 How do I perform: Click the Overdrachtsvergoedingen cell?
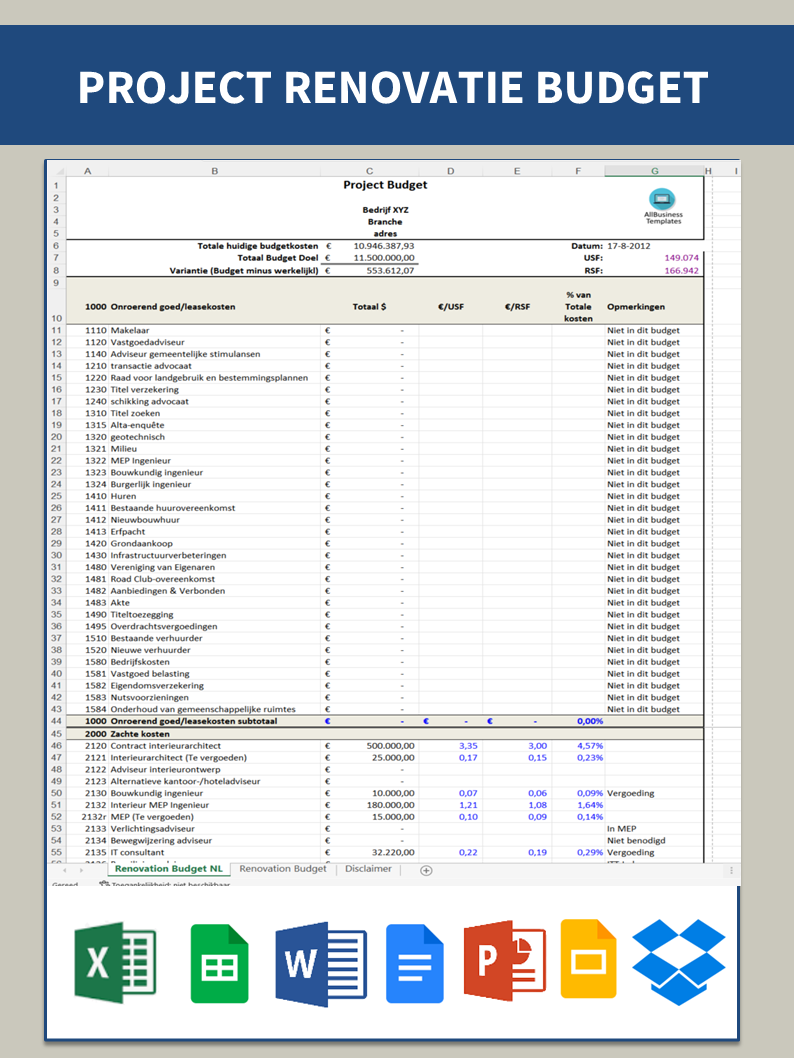tap(164, 627)
